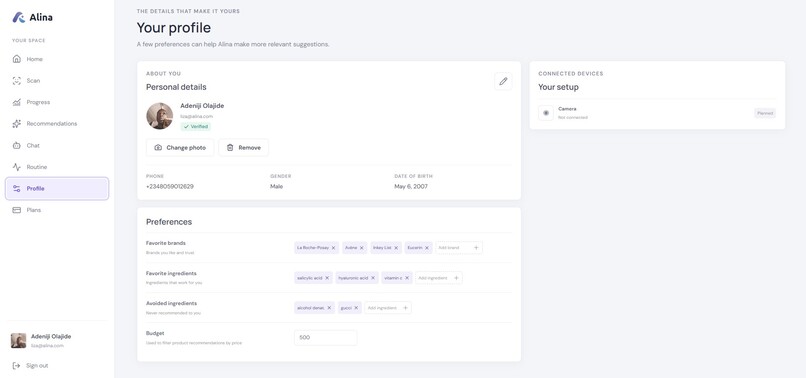Click the Camera device icon
This screenshot has height=378, width=806.
(x=546, y=113)
